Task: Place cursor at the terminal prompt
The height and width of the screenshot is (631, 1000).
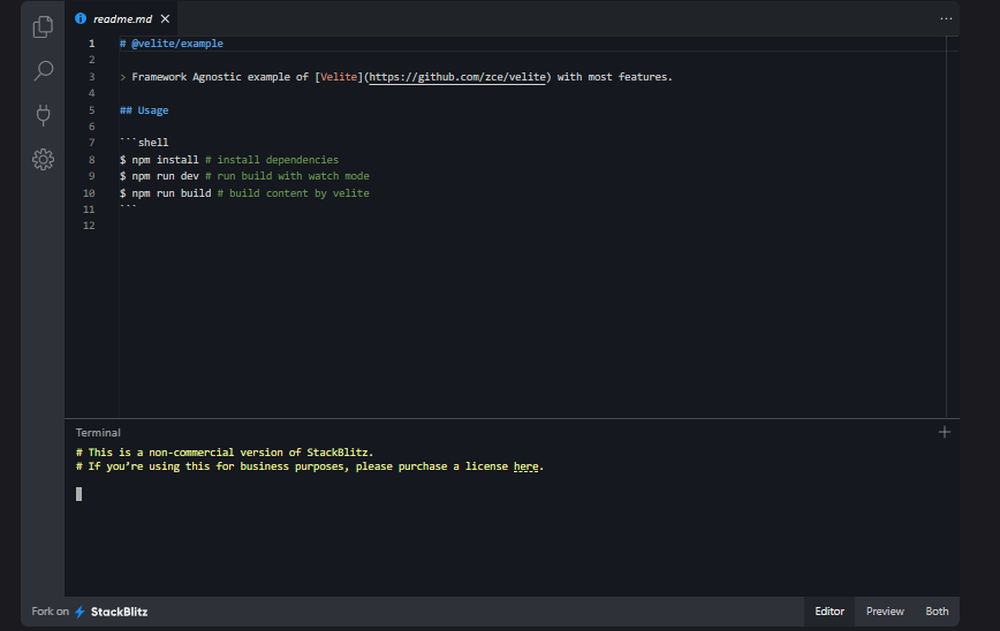Action: coord(79,493)
